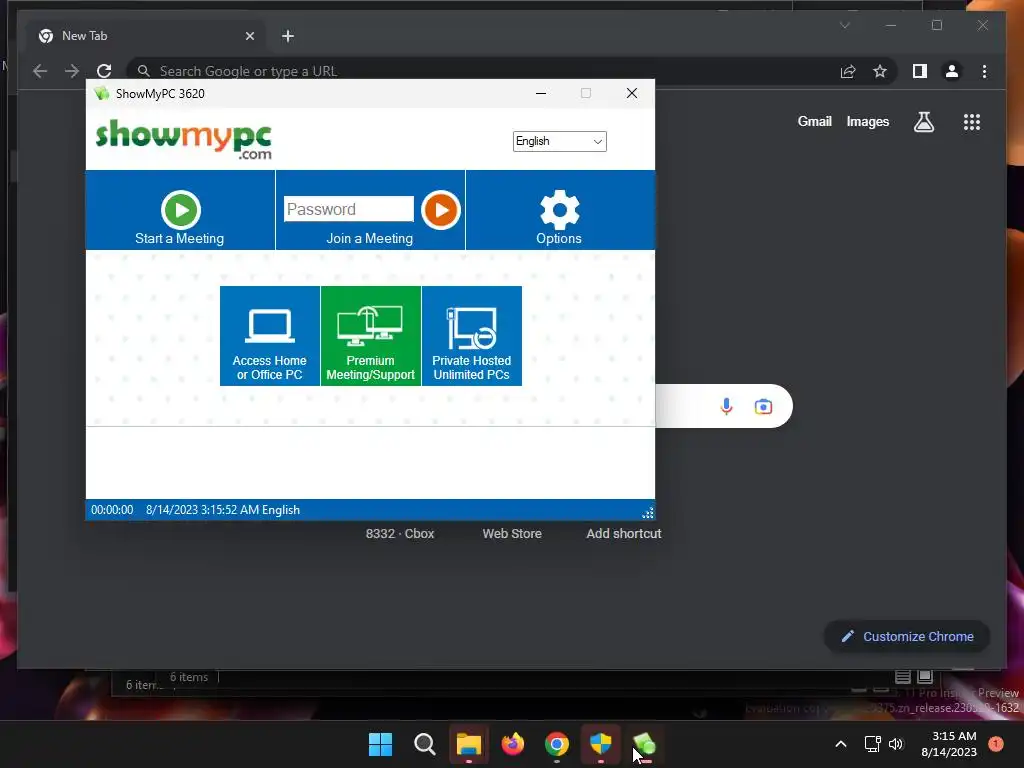This screenshot has height=768, width=1024.
Task: Click the ShowMyPC status bar resize grip
Action: point(648,513)
